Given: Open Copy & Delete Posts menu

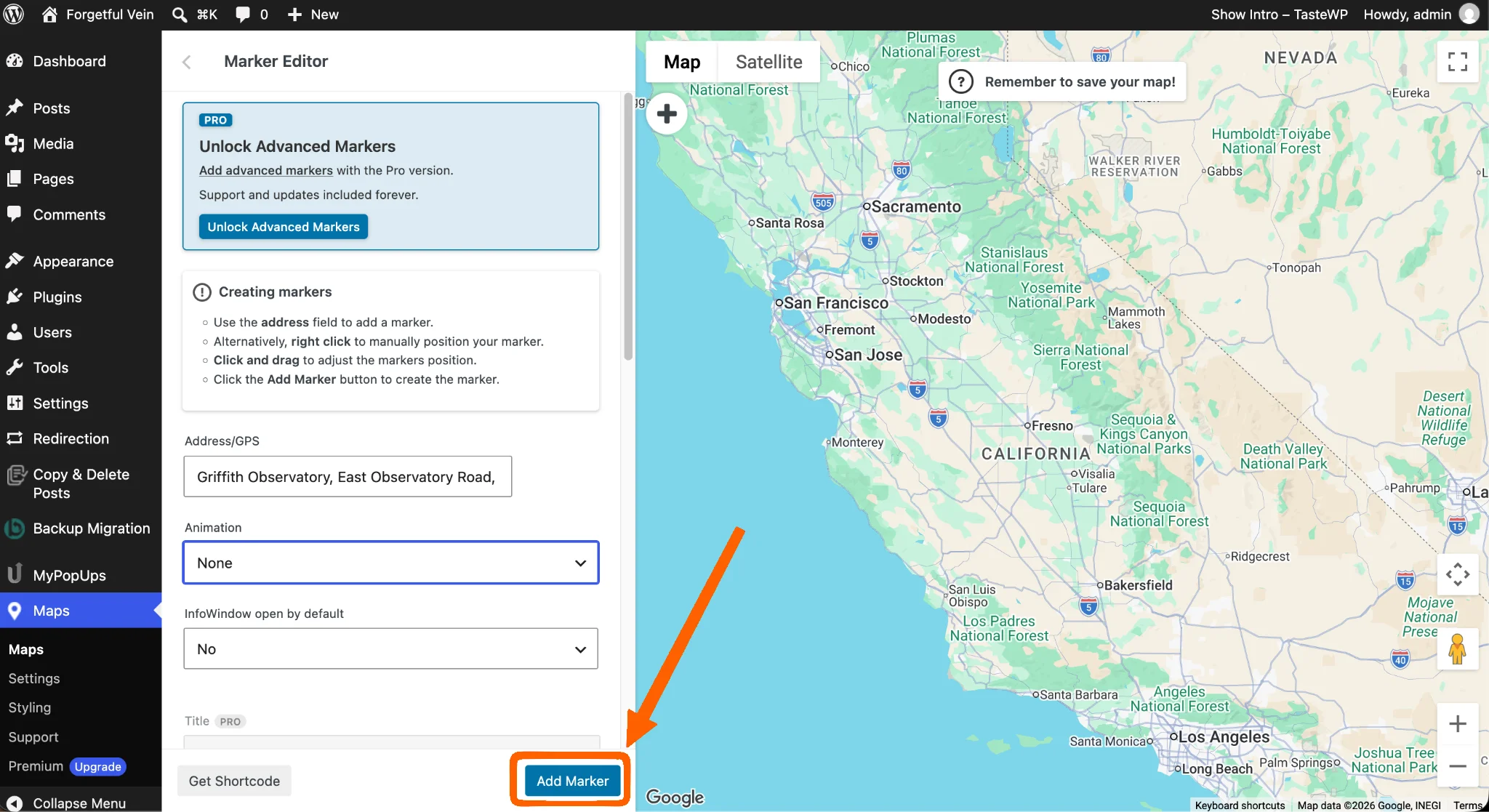Looking at the screenshot, I should pyautogui.click(x=81, y=483).
